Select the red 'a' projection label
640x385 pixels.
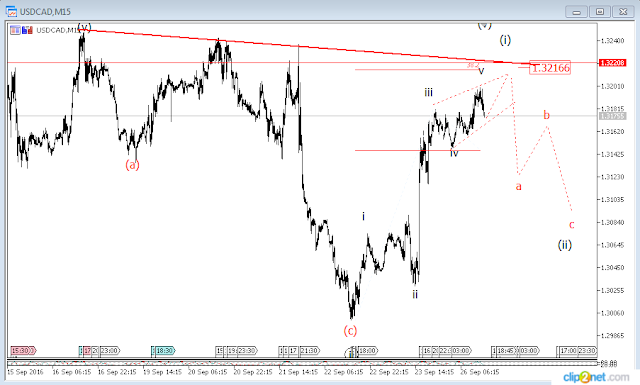pos(518,187)
